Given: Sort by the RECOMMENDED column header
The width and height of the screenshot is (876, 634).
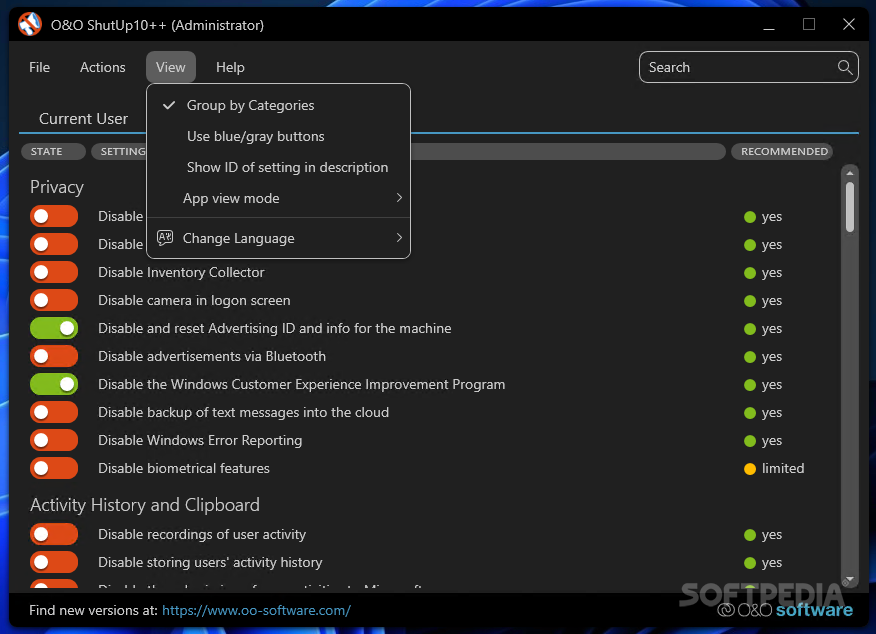Looking at the screenshot, I should [x=782, y=151].
